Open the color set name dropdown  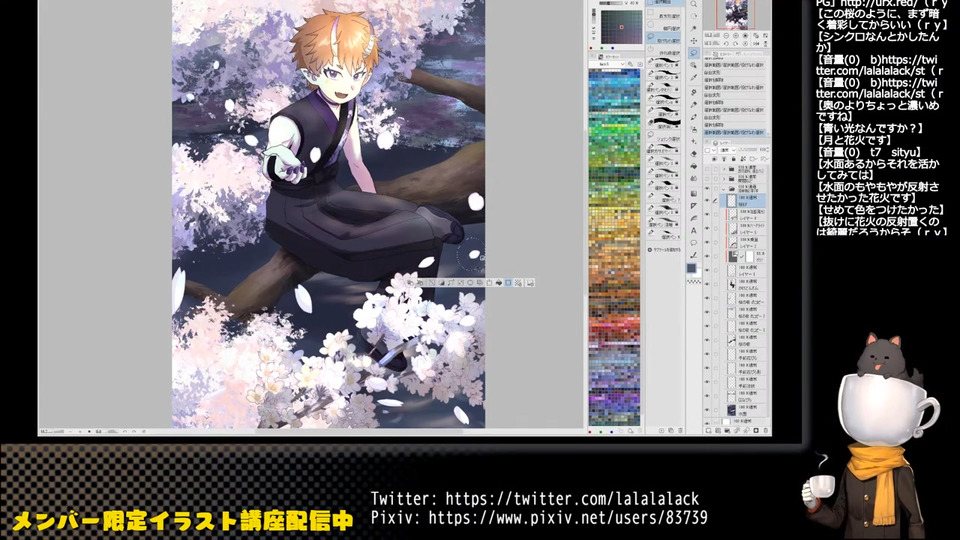607,64
